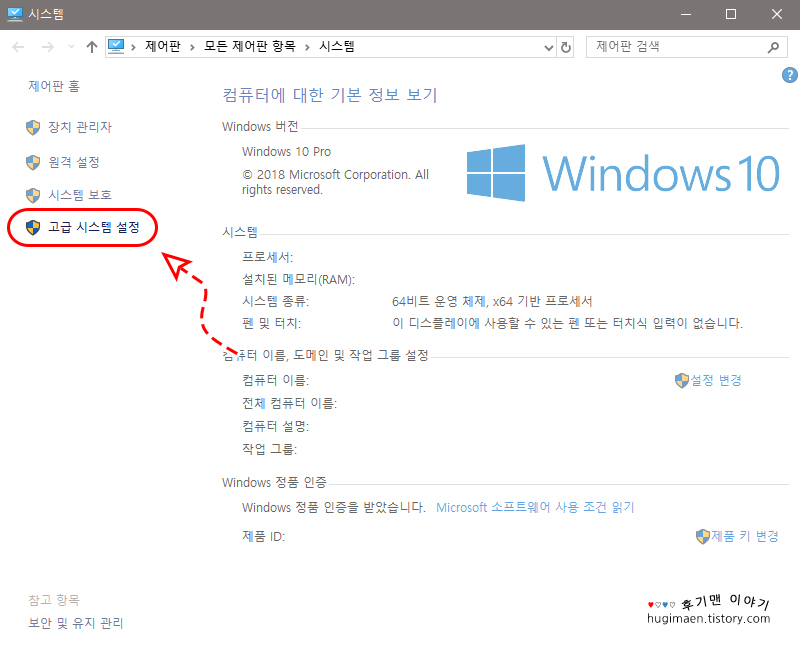Select 시스템 in the breadcrumb path

point(337,46)
